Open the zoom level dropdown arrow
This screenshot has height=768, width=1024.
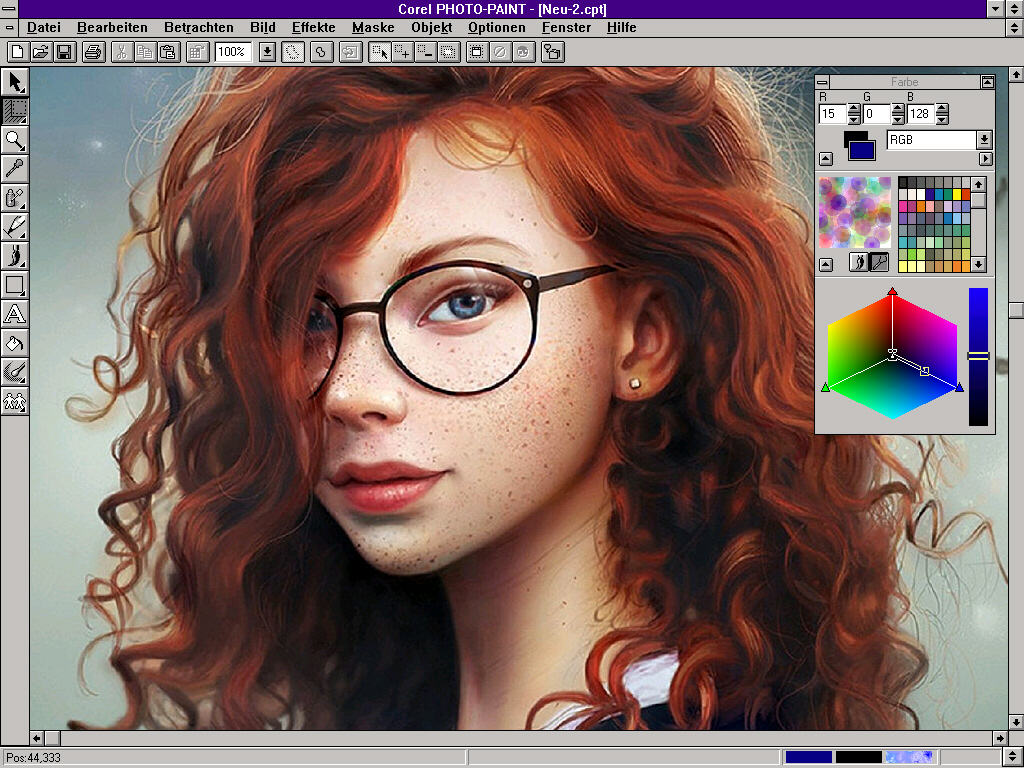click(x=267, y=52)
